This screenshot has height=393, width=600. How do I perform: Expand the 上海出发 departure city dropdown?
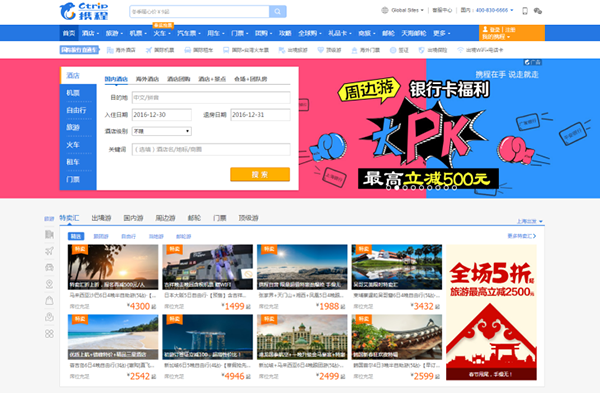coord(530,221)
